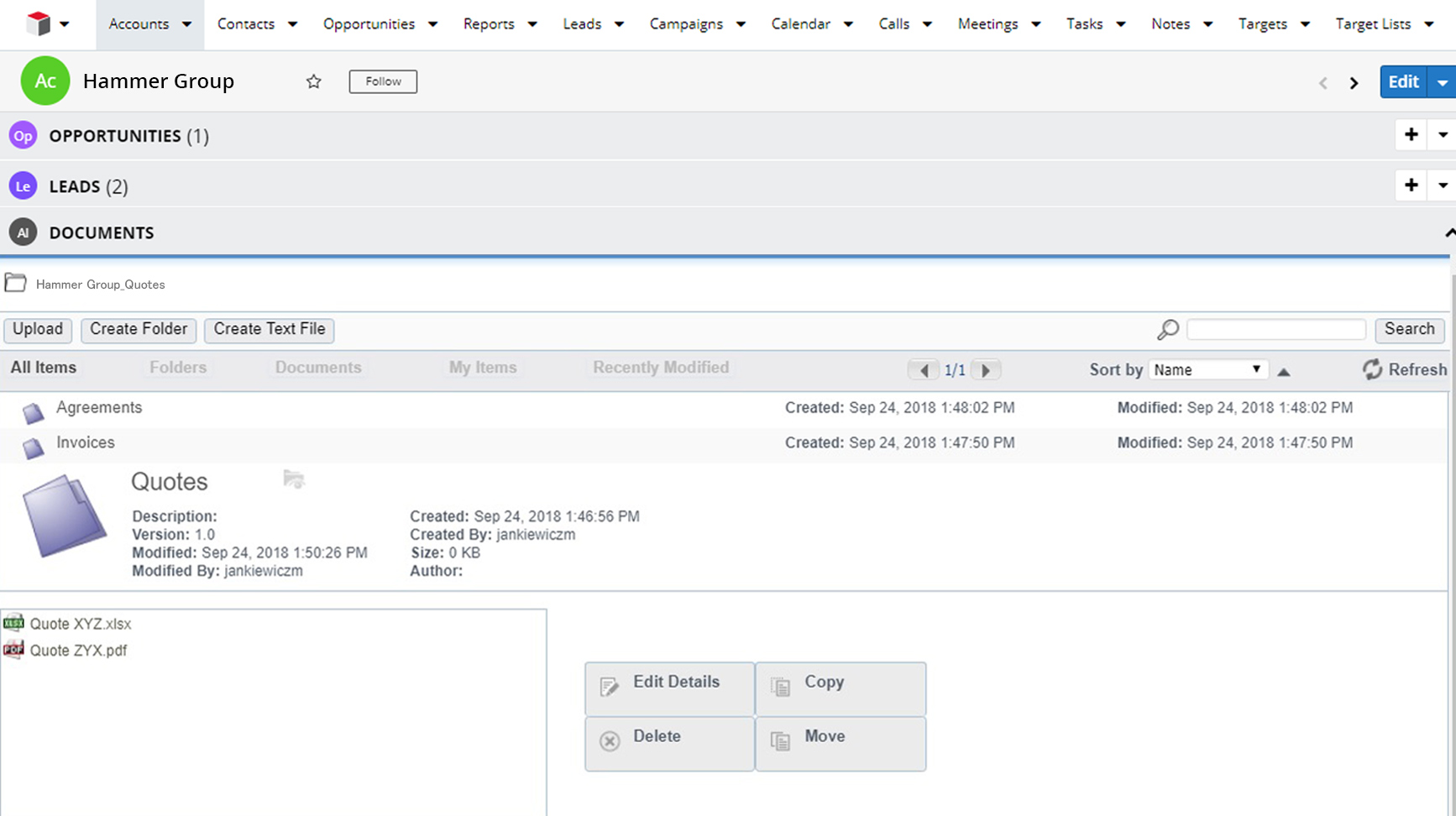Image resolution: width=1456 pixels, height=816 pixels.
Task: Select the Quote XYZ.xlsx file
Action: [x=81, y=624]
